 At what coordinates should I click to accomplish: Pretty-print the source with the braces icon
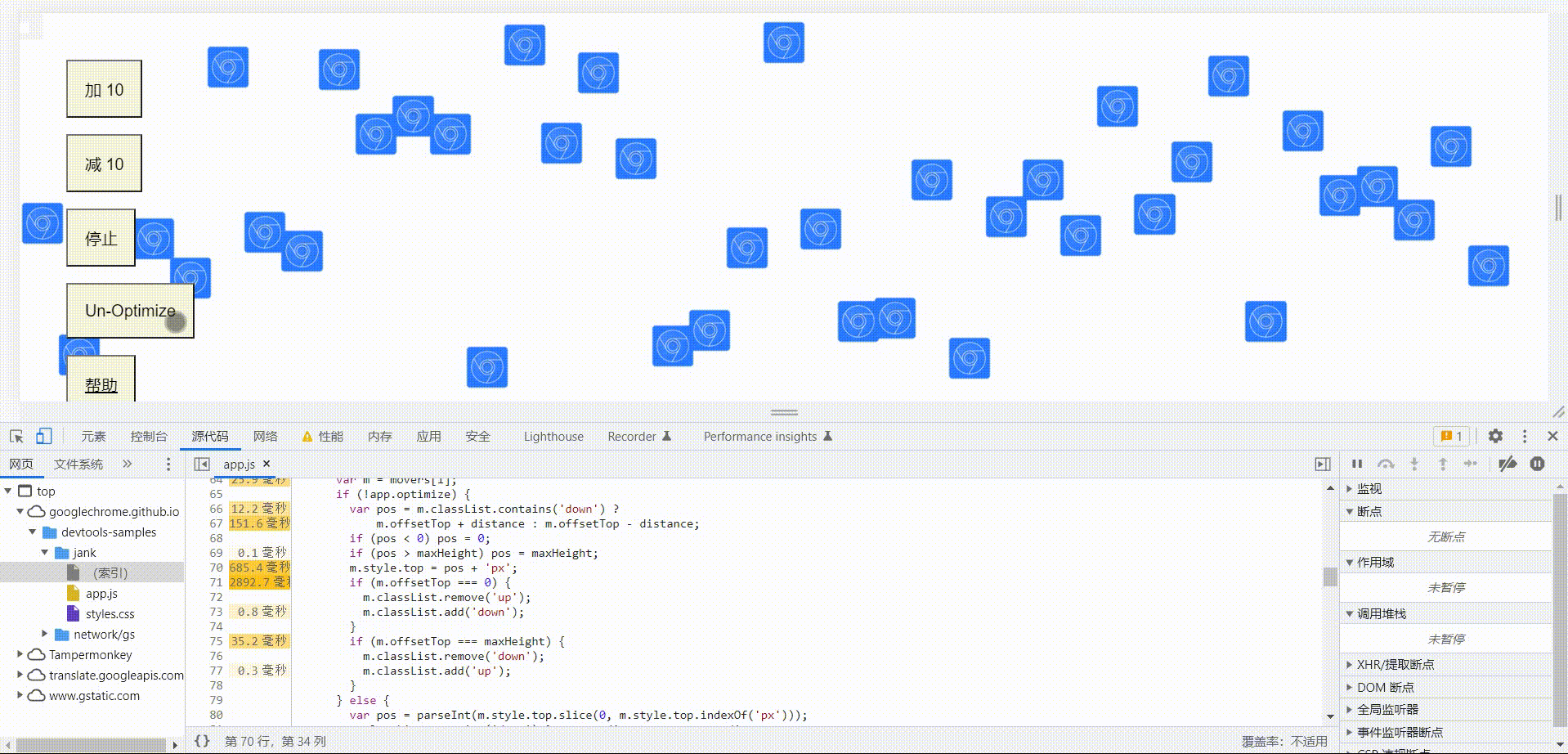coord(202,741)
